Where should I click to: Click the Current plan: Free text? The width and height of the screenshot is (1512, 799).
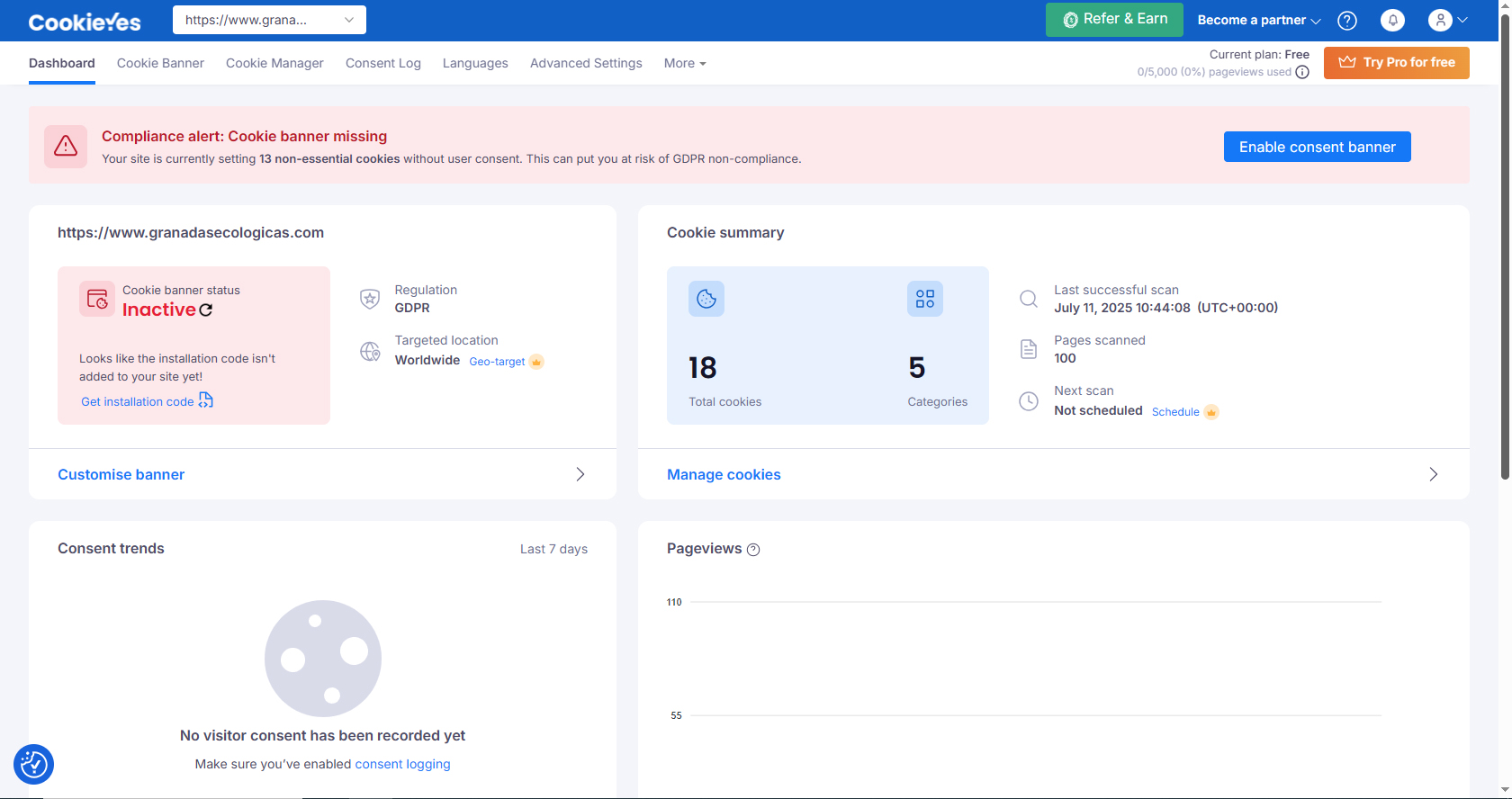1259,55
